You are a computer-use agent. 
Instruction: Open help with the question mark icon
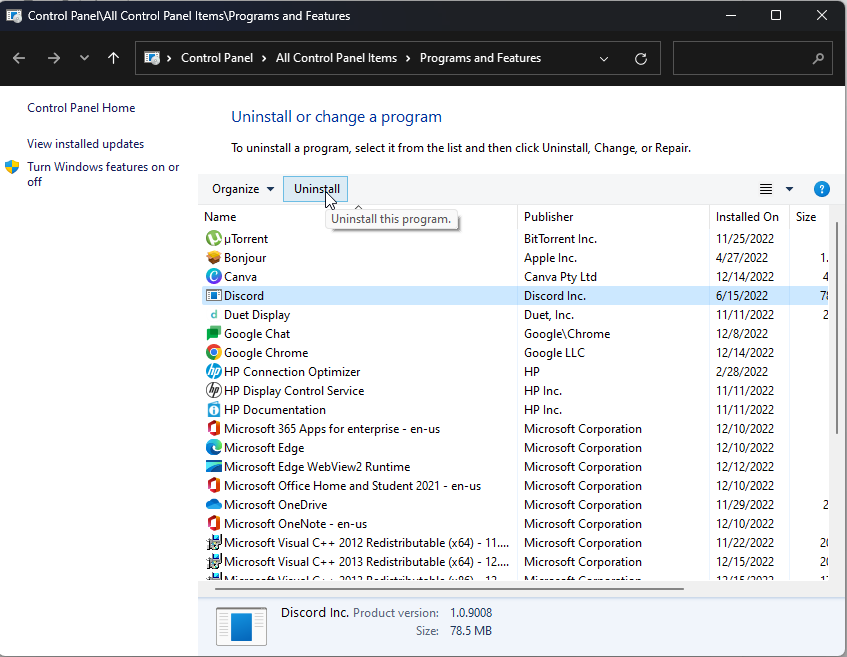(822, 189)
